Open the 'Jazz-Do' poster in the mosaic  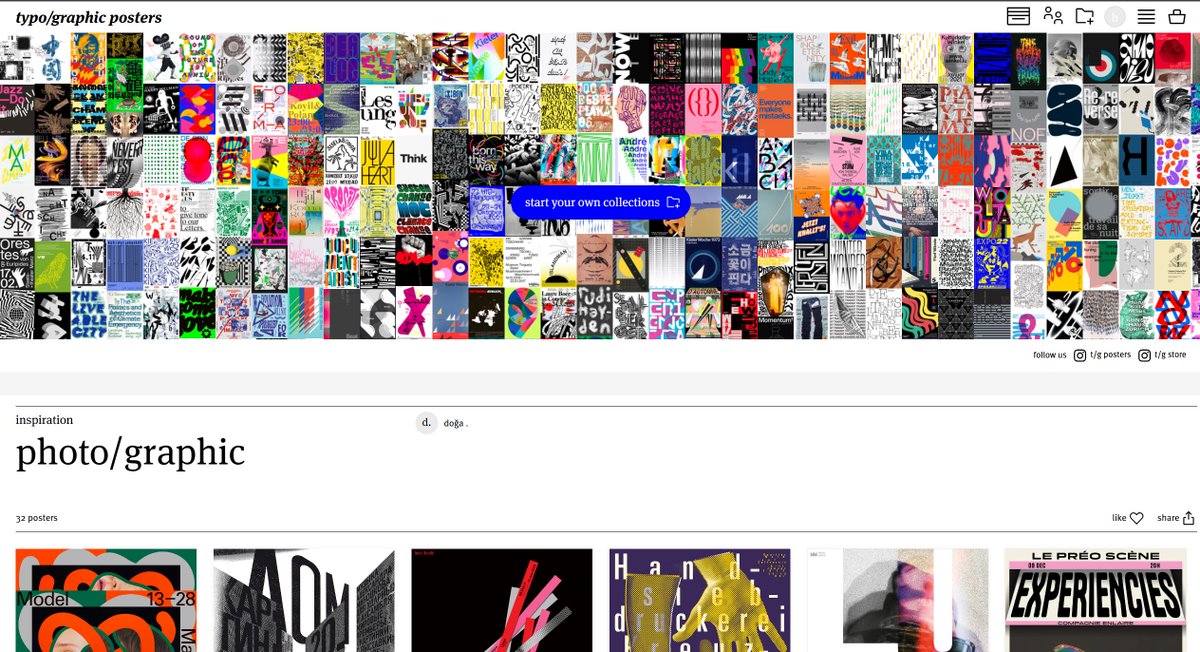[17, 109]
